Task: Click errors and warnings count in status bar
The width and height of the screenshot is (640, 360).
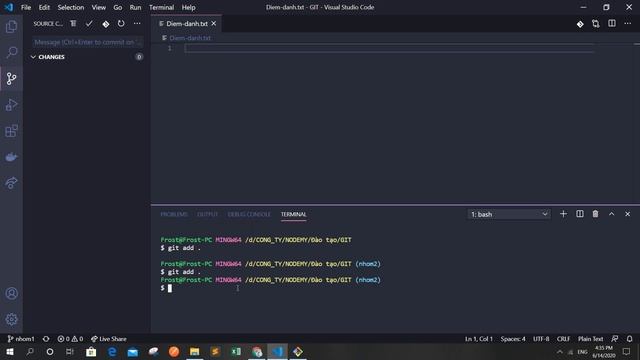Action: [70, 339]
